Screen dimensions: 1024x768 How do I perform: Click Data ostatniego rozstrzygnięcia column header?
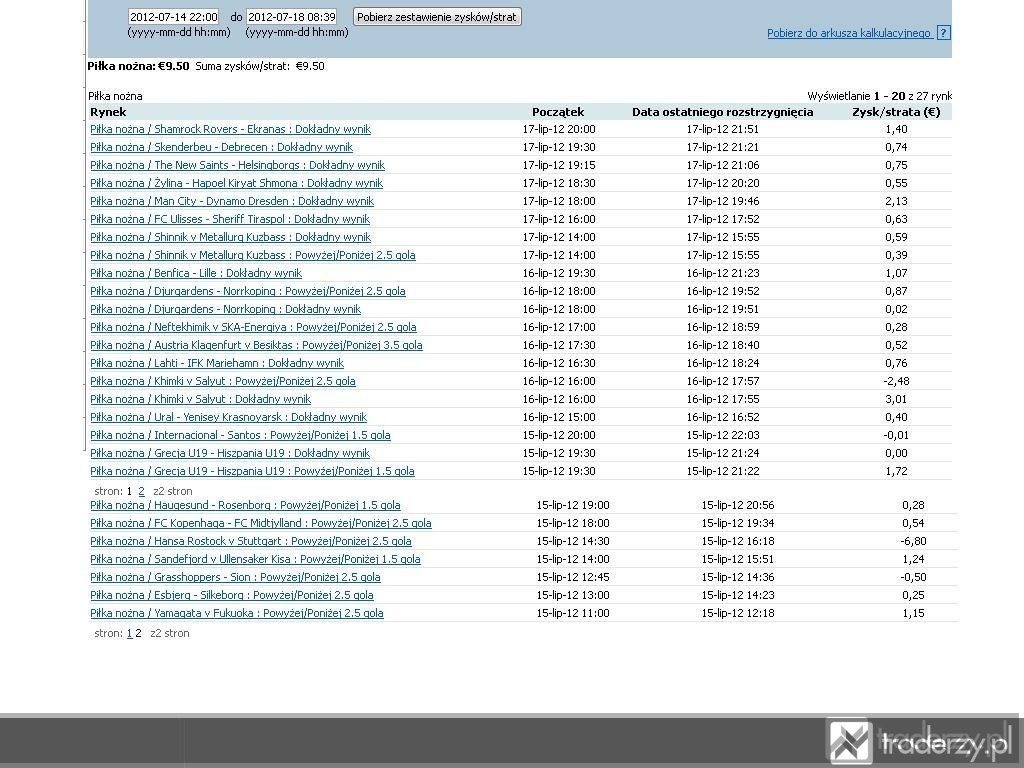pos(722,112)
